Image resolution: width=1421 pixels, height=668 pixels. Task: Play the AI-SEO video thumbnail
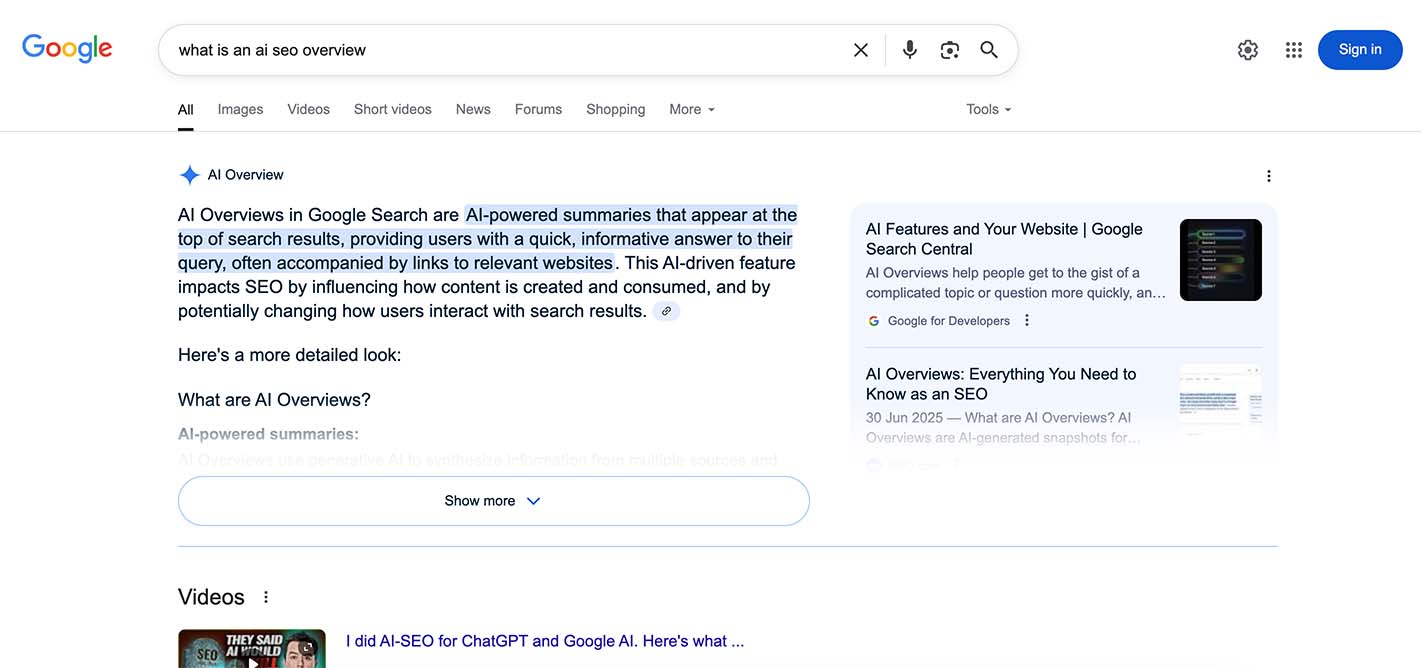click(252, 648)
